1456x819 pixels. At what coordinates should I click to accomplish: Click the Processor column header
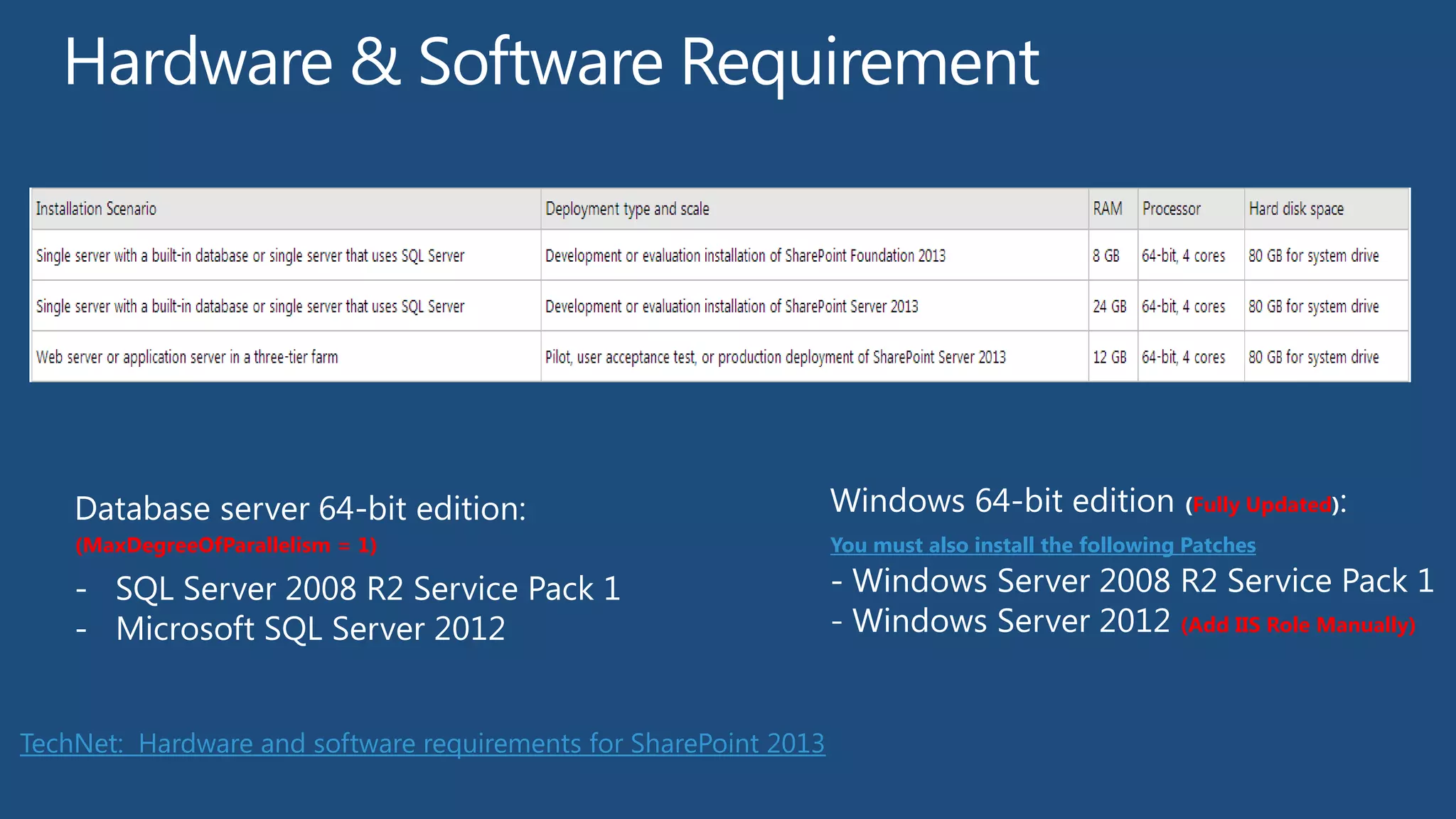1171,209
